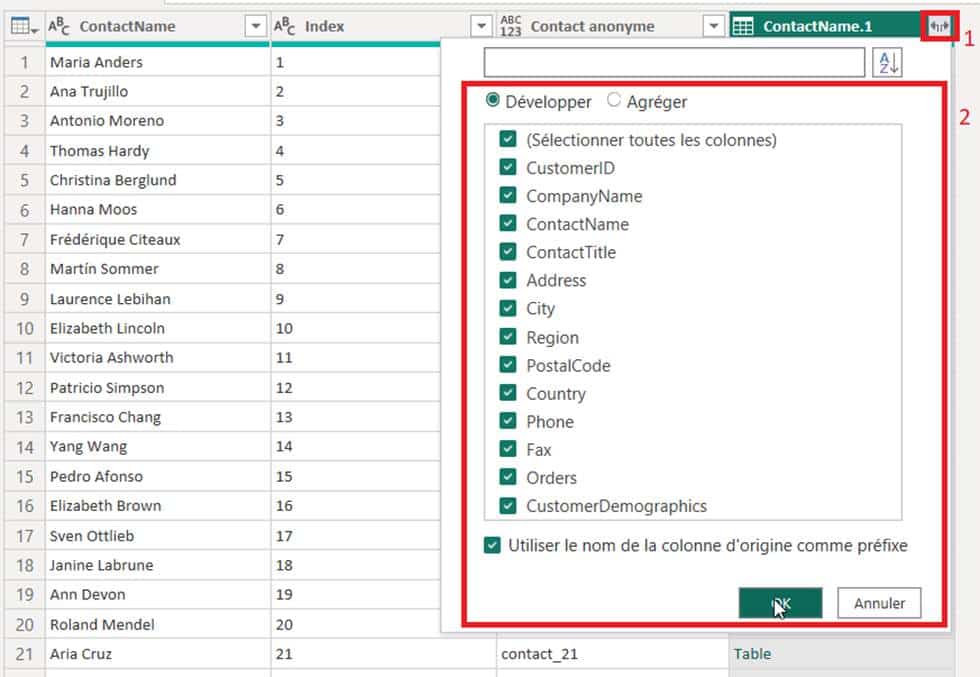Open the Contact anonyme column filter dropdown
This screenshot has width=980, height=677.
pyautogui.click(x=713, y=27)
